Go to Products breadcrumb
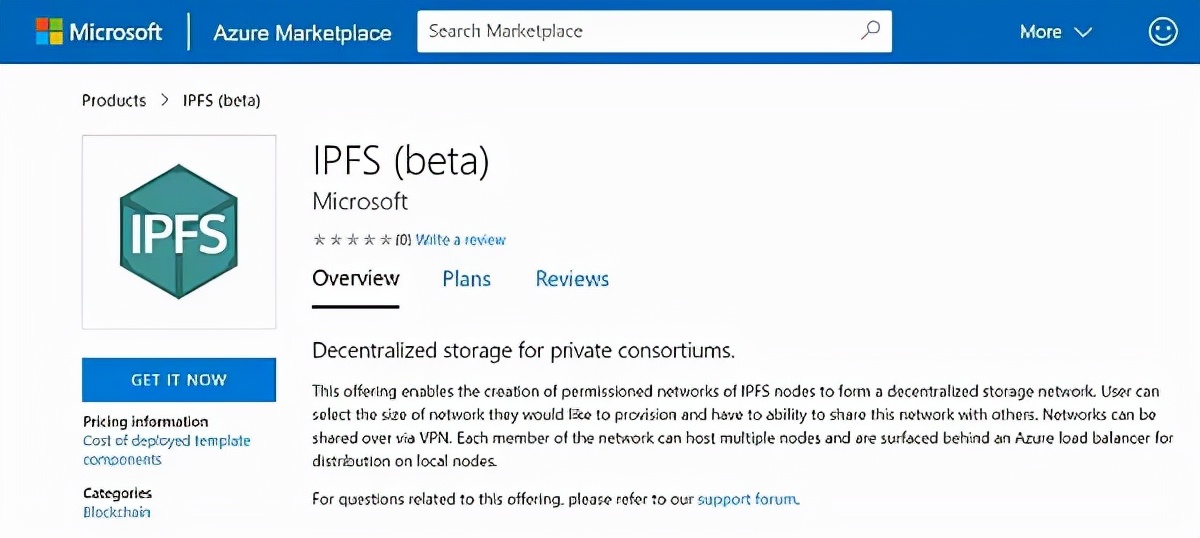Viewport: 1200px width, 538px height. click(114, 100)
